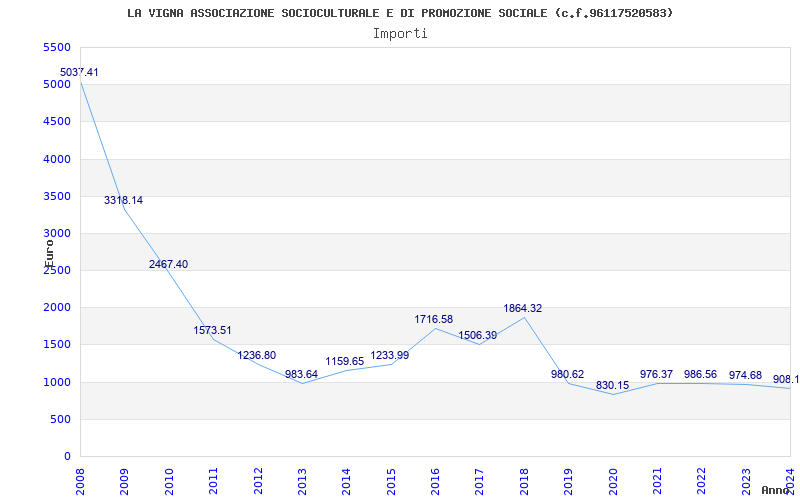Click the x-axis year 2009
This screenshot has height=500, width=800.
tap(124, 482)
